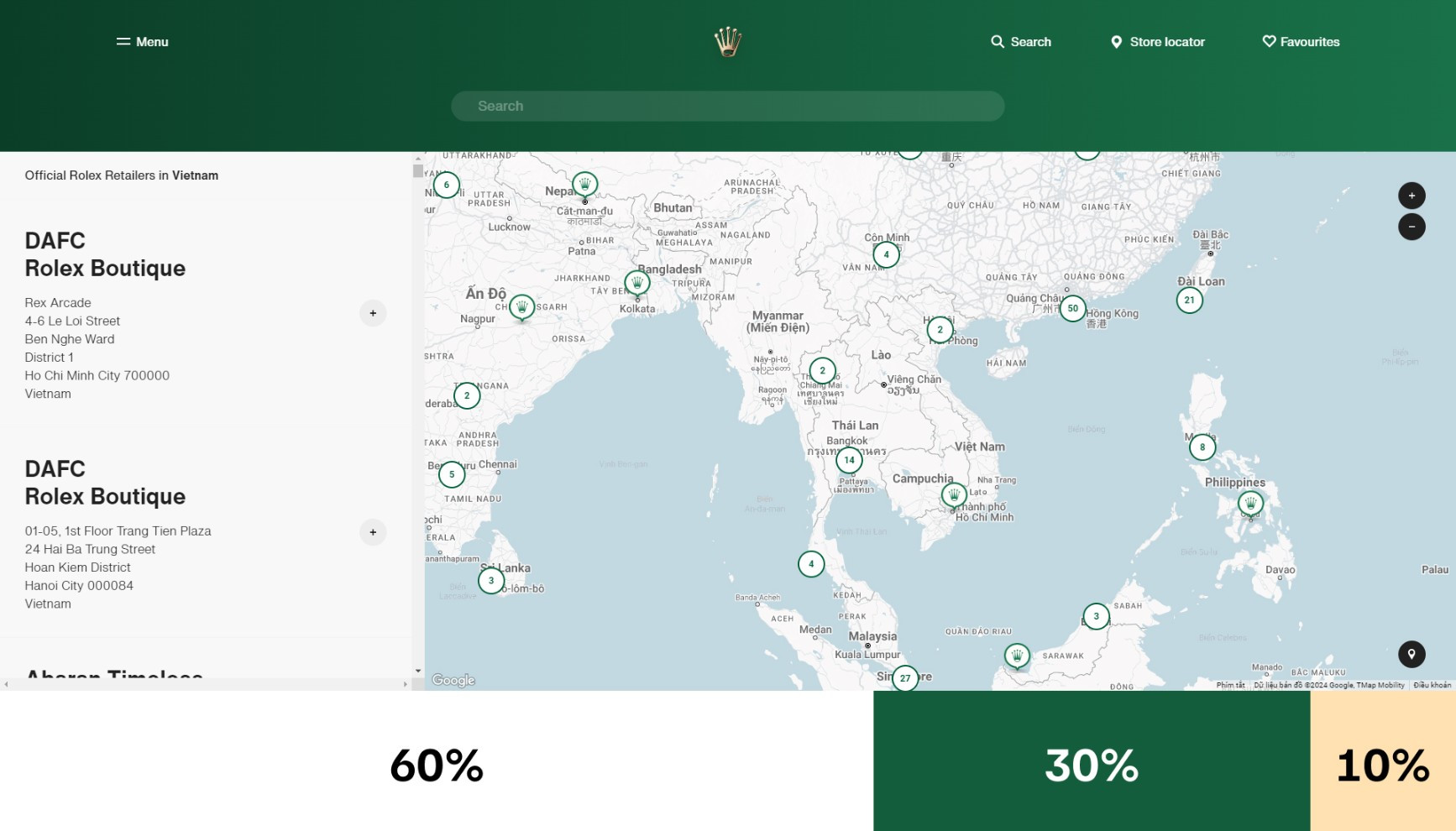This screenshot has width=1456, height=831.
Task: Open the cluster of 5 near Bengaluru
Action: [x=452, y=474]
